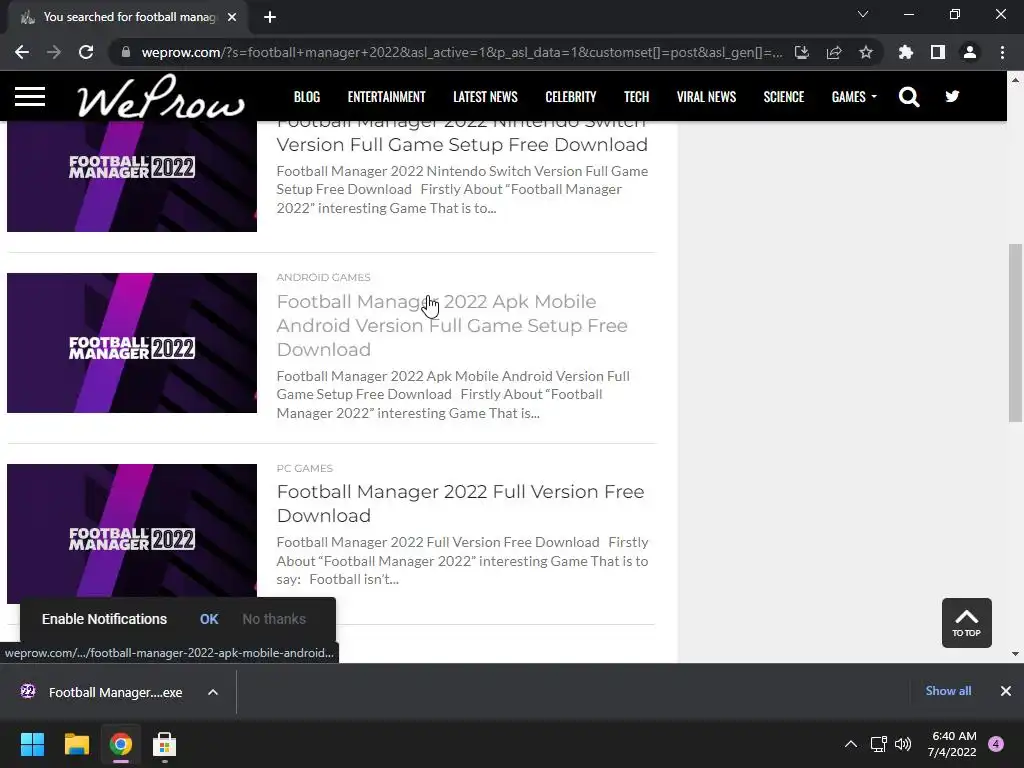Expand the GAMES dropdown menu

(x=854, y=97)
